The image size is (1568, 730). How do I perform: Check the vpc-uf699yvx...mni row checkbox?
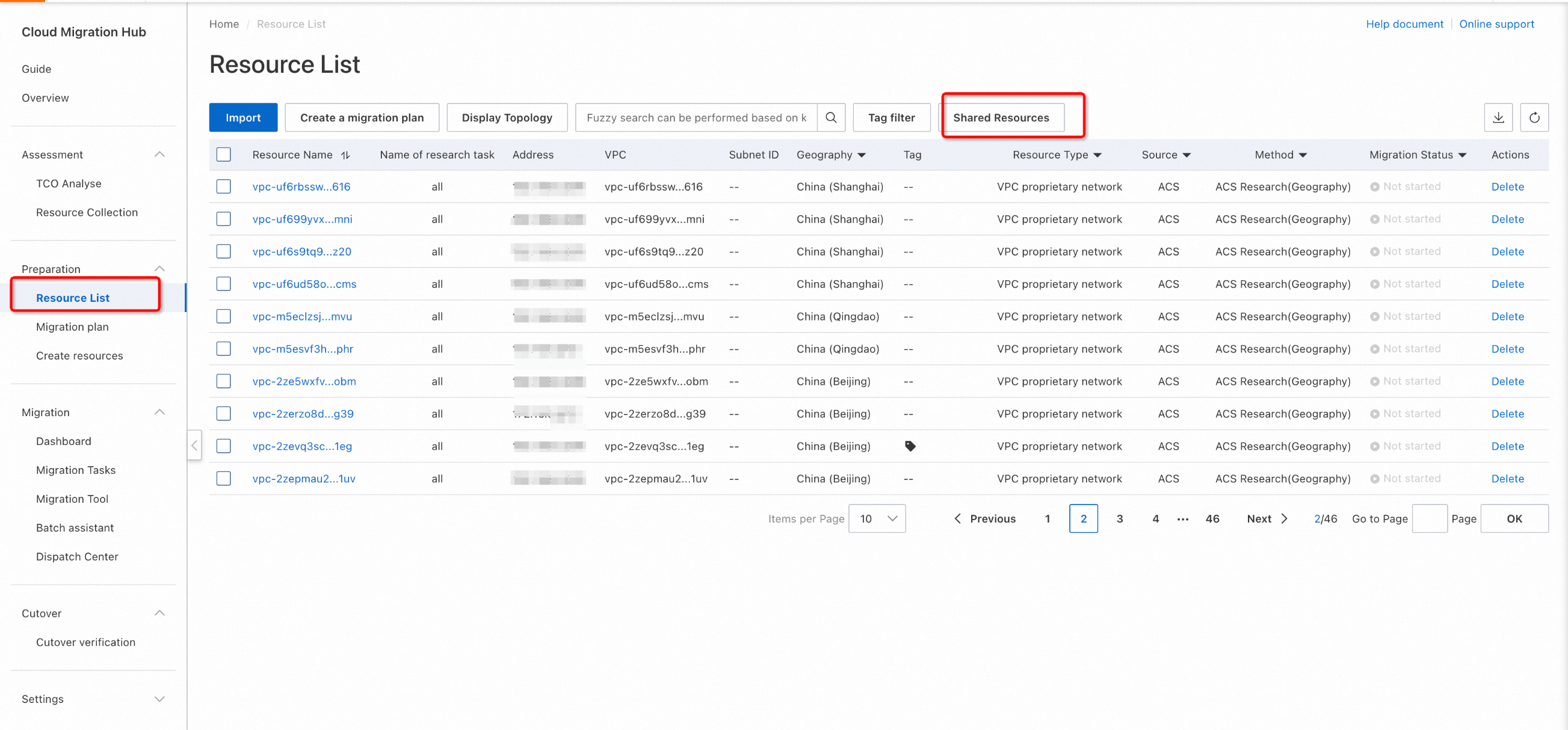click(x=223, y=218)
